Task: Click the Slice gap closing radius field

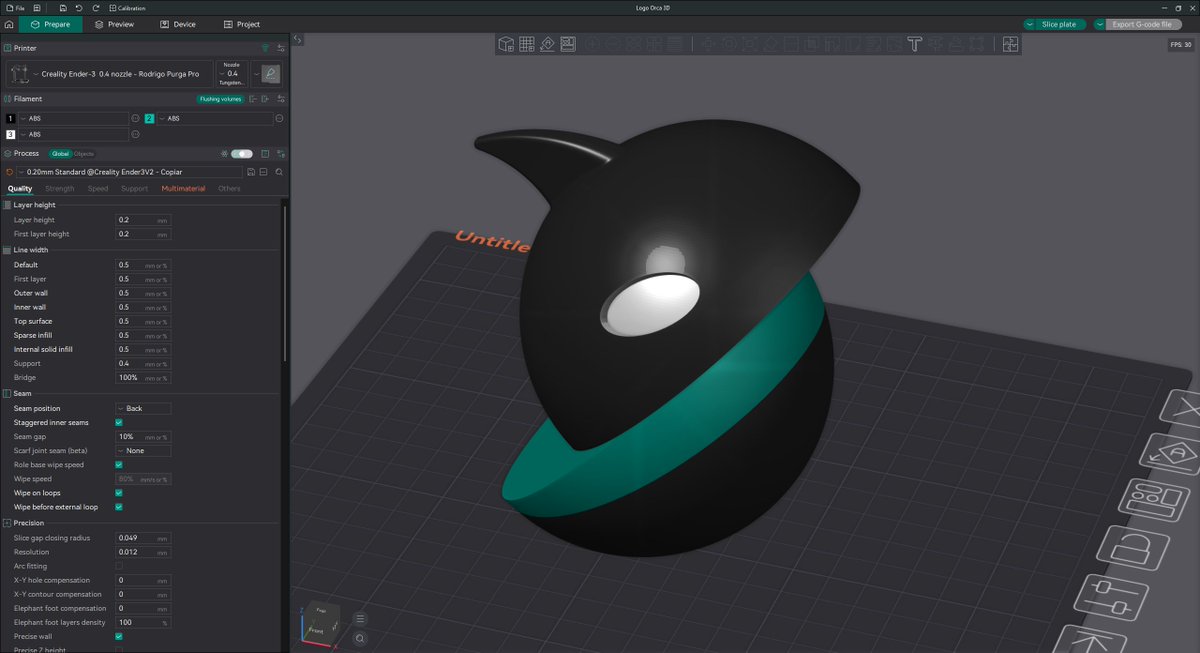Action: [143, 538]
